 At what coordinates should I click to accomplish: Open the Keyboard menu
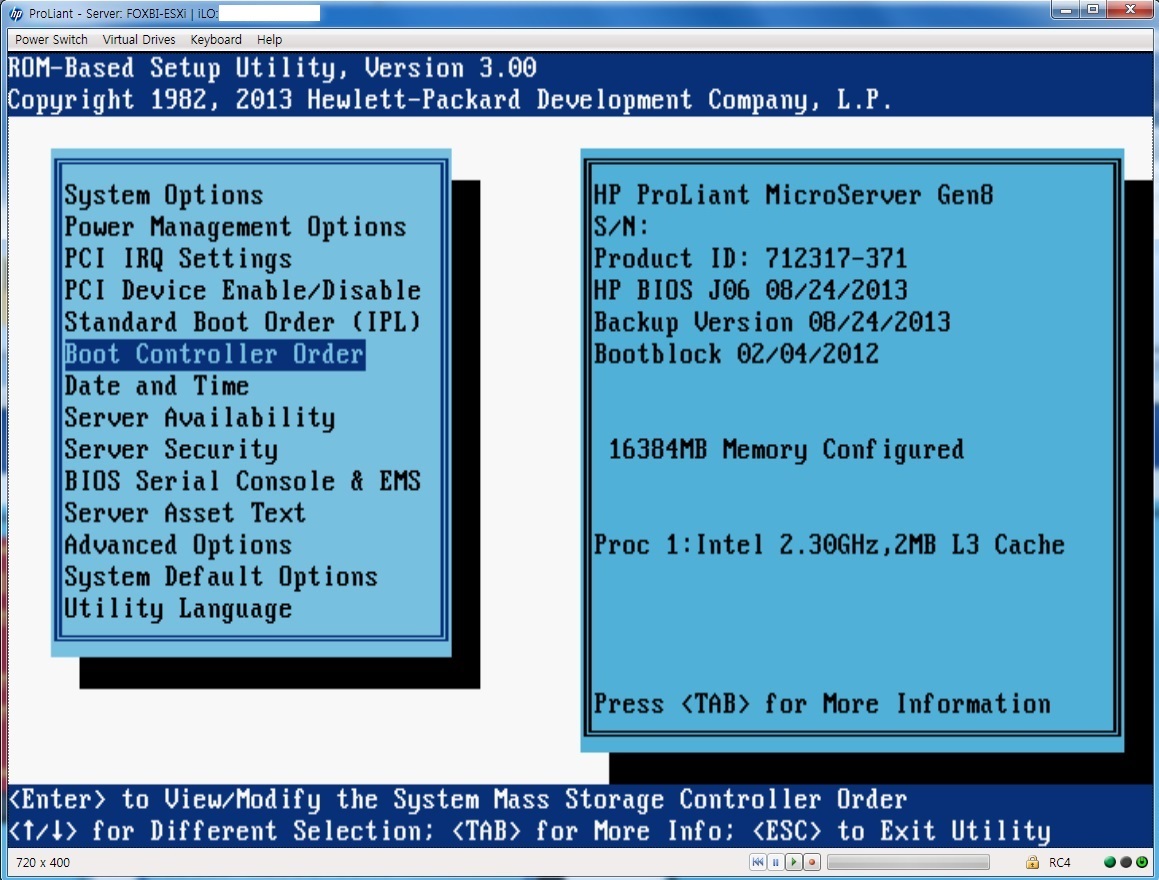click(x=216, y=39)
